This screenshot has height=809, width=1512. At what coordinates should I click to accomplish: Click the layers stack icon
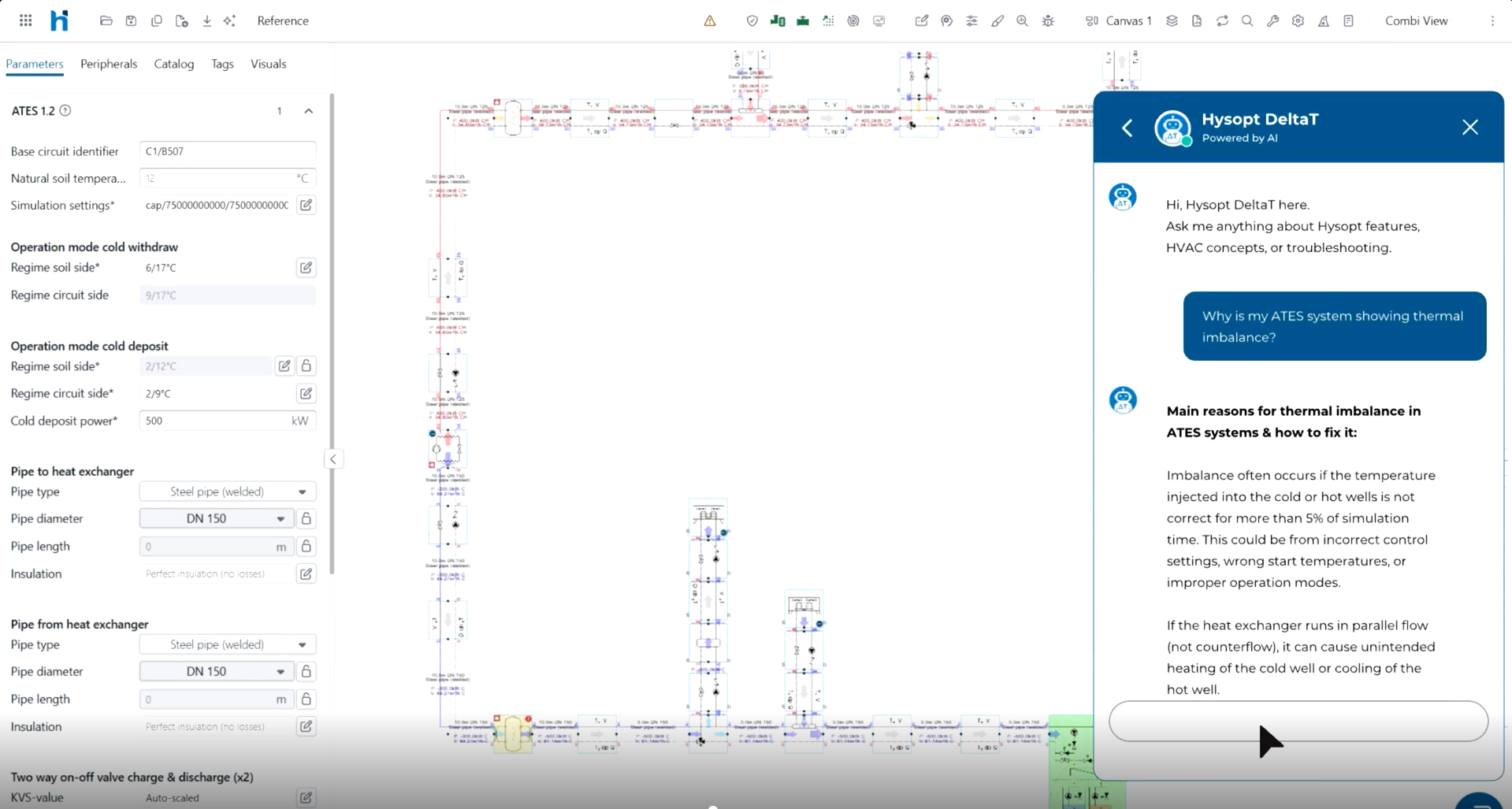coord(1172,21)
